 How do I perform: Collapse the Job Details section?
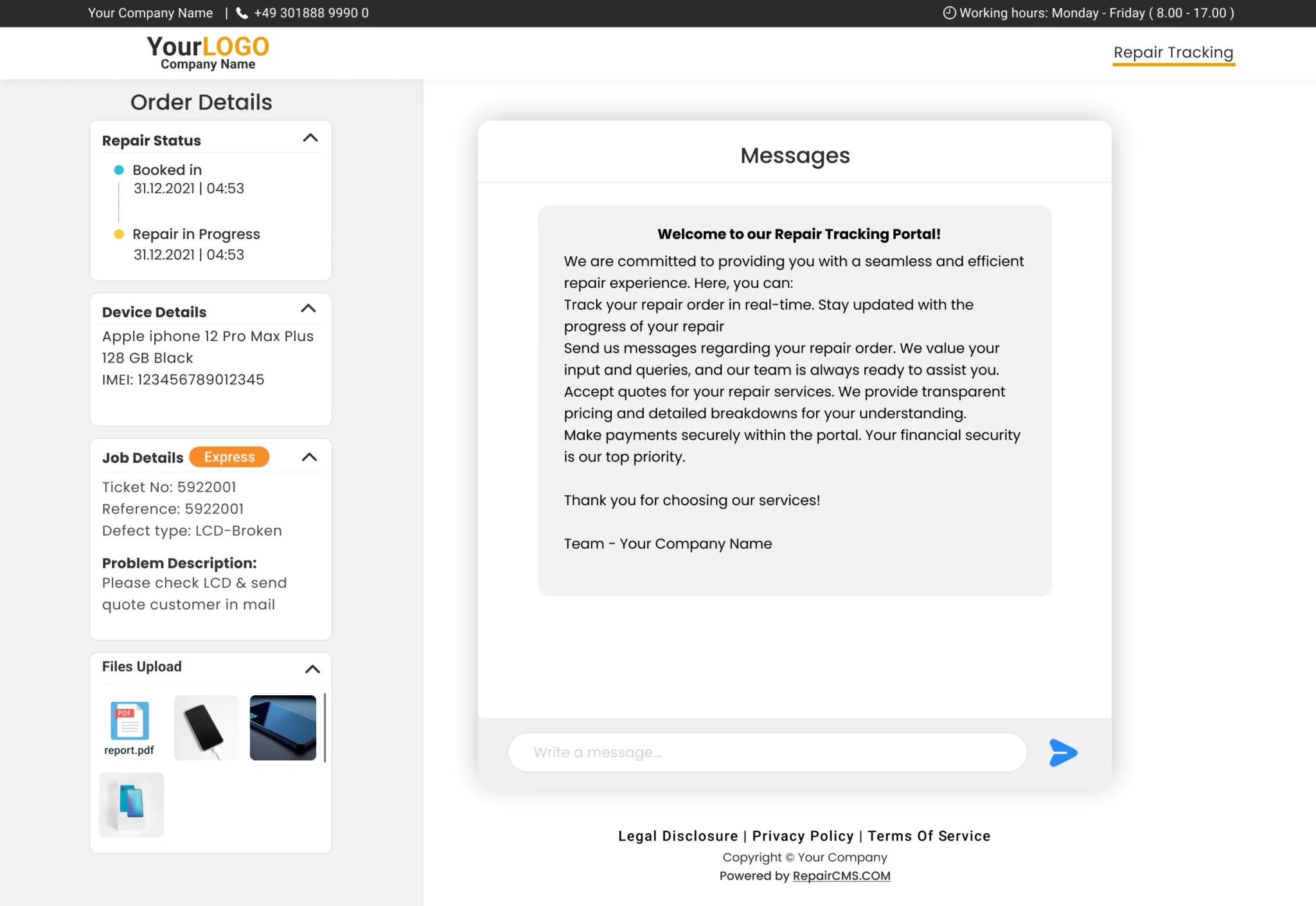pyautogui.click(x=309, y=457)
